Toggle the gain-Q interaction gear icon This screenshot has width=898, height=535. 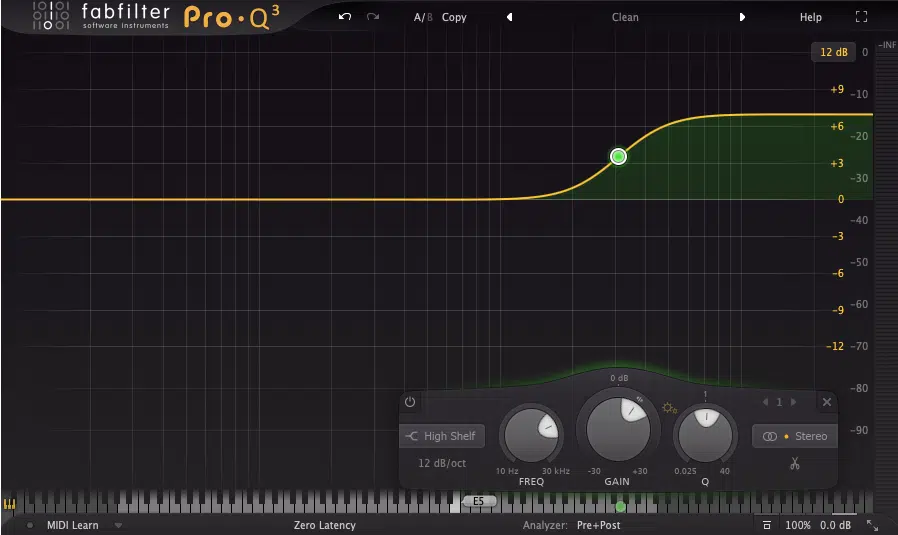pos(669,408)
